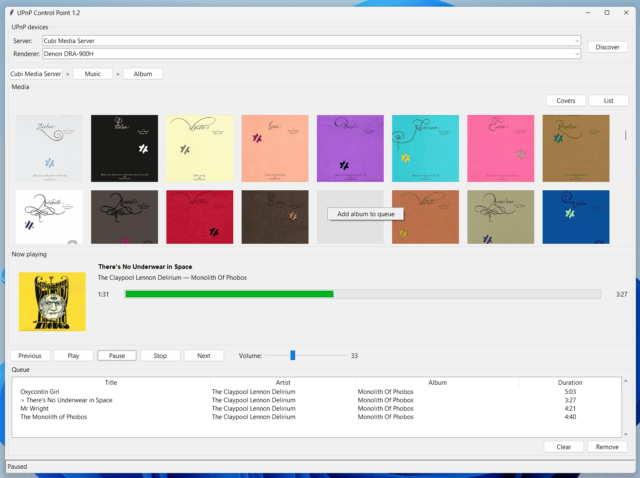Click the Monolith Of Phobos now-playing artwork
This screenshot has height=478, width=640.
click(52, 302)
